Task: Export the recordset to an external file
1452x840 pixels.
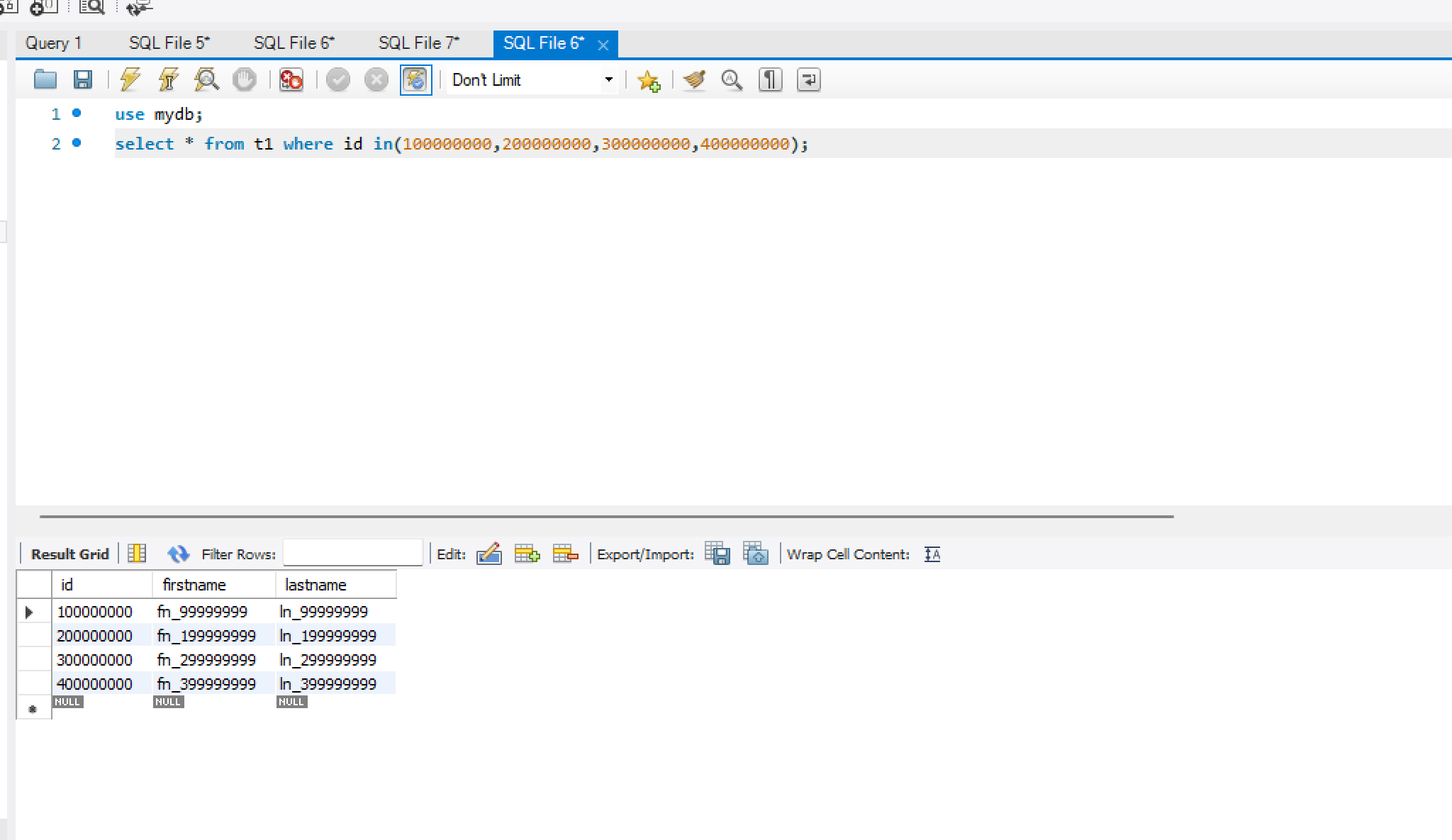Action: click(x=717, y=554)
